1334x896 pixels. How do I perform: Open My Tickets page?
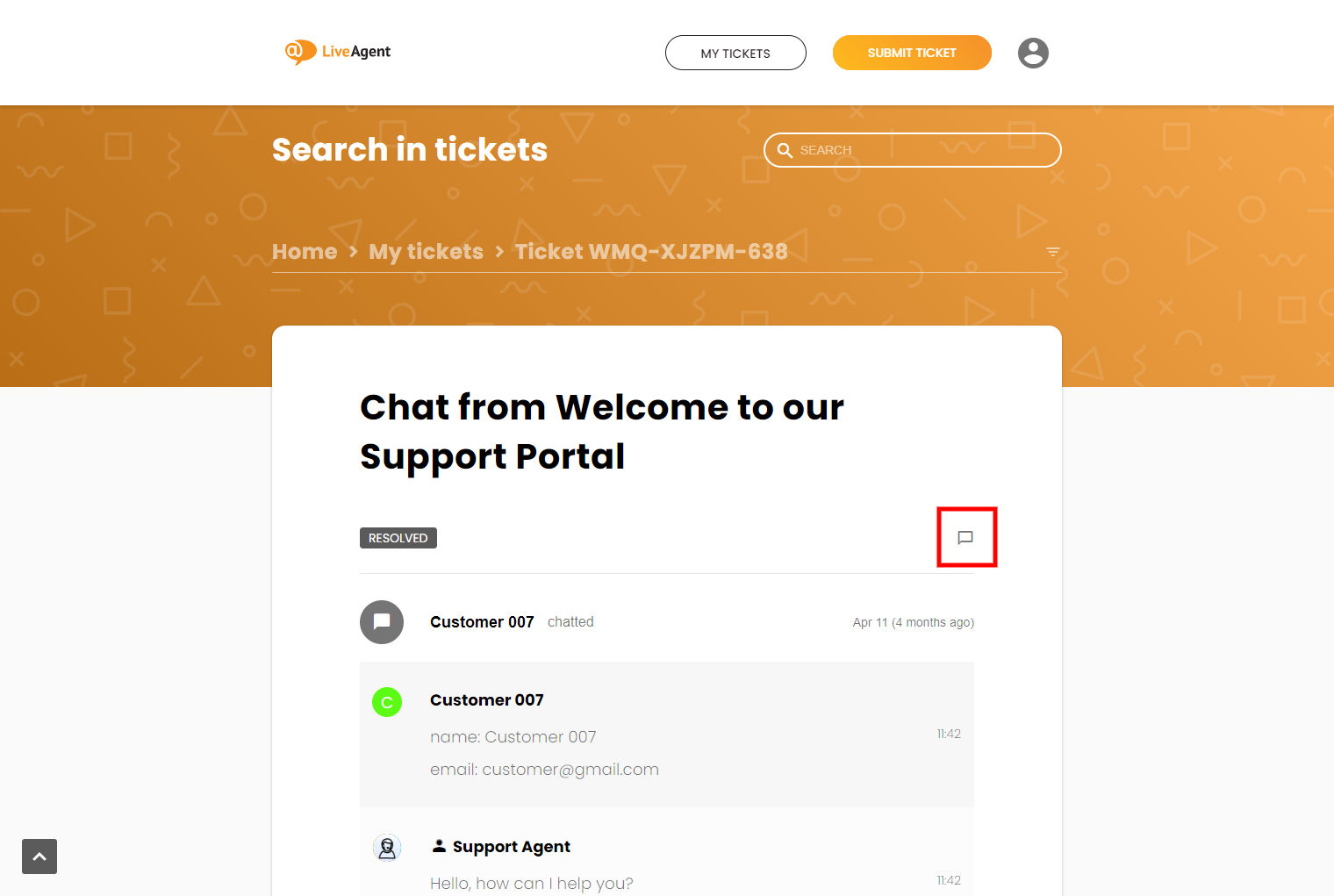coord(735,53)
